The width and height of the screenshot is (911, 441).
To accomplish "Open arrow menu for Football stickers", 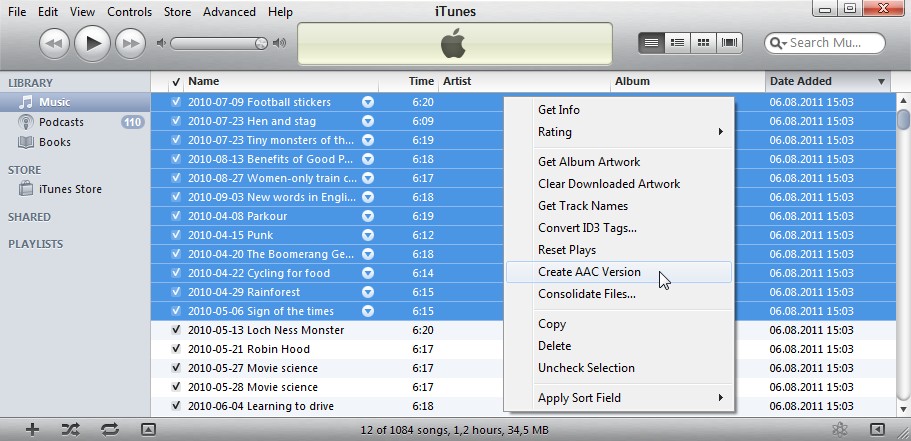I will [368, 102].
